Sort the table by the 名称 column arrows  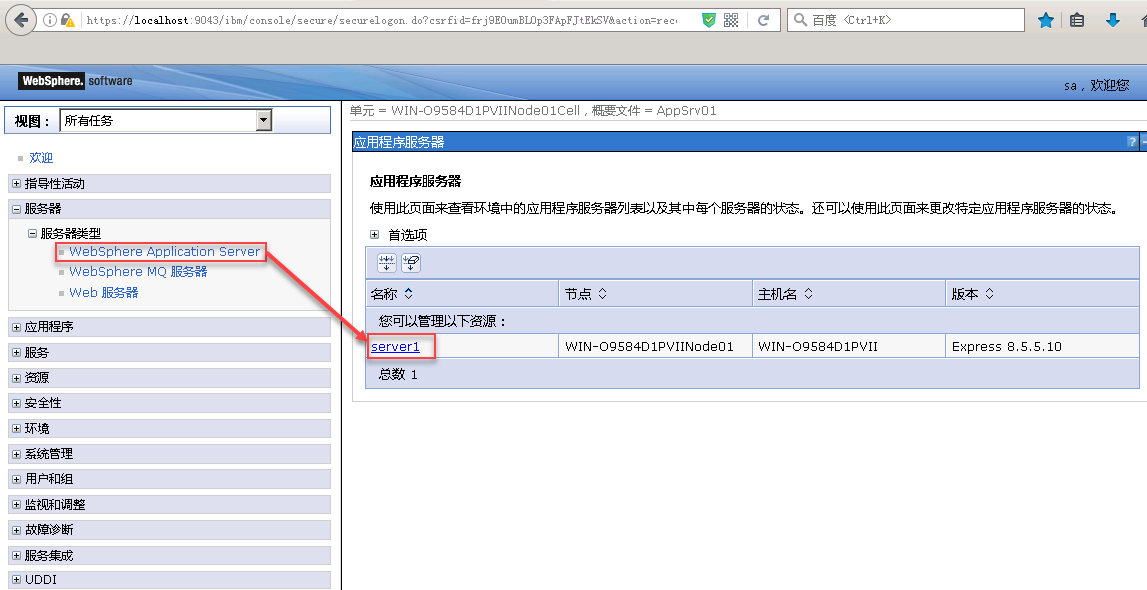pyautogui.click(x=409, y=294)
